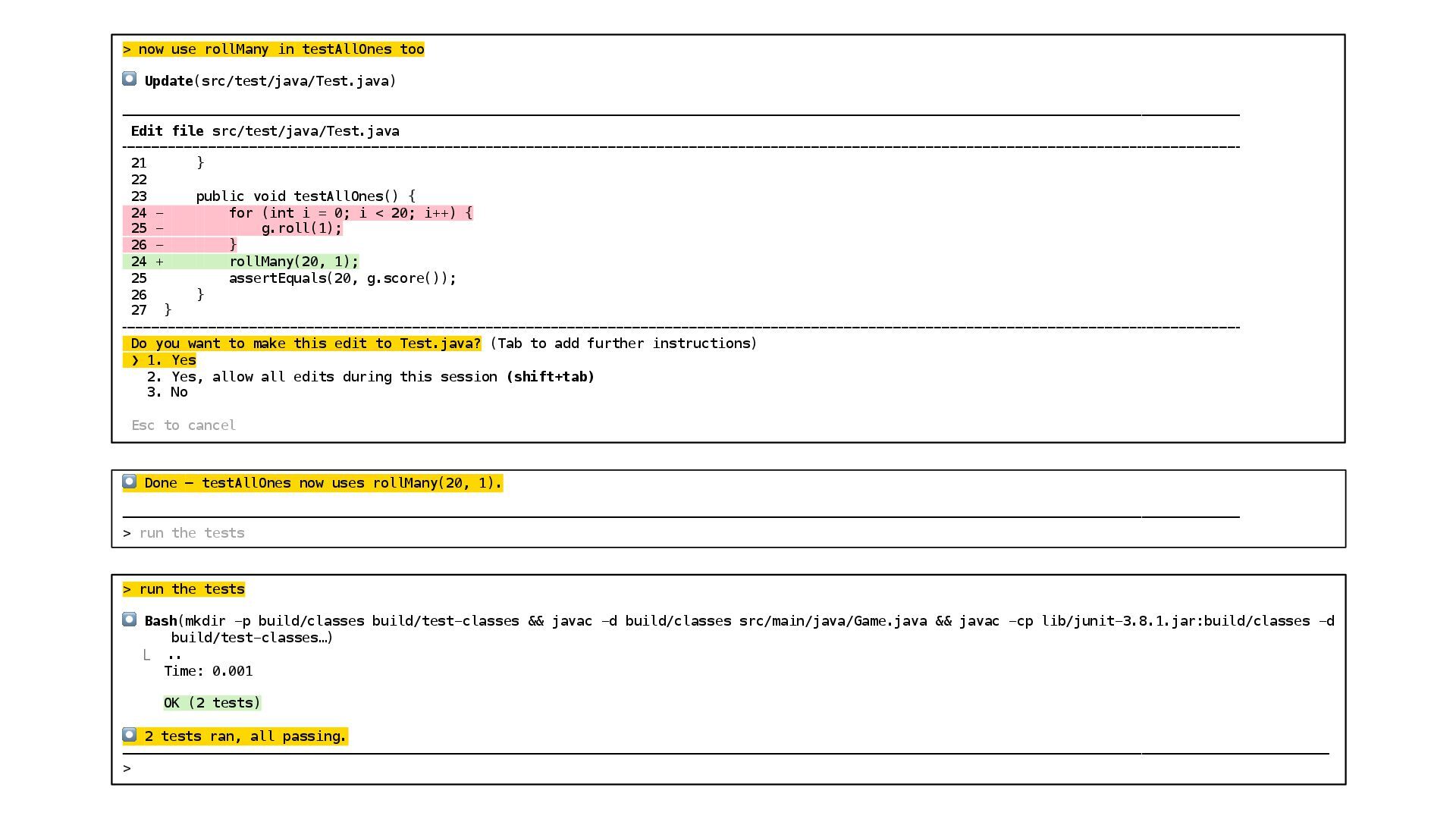Click the minus marker on removed line 24
Image resolution: width=1456 pixels, height=819 pixels.
159,213
